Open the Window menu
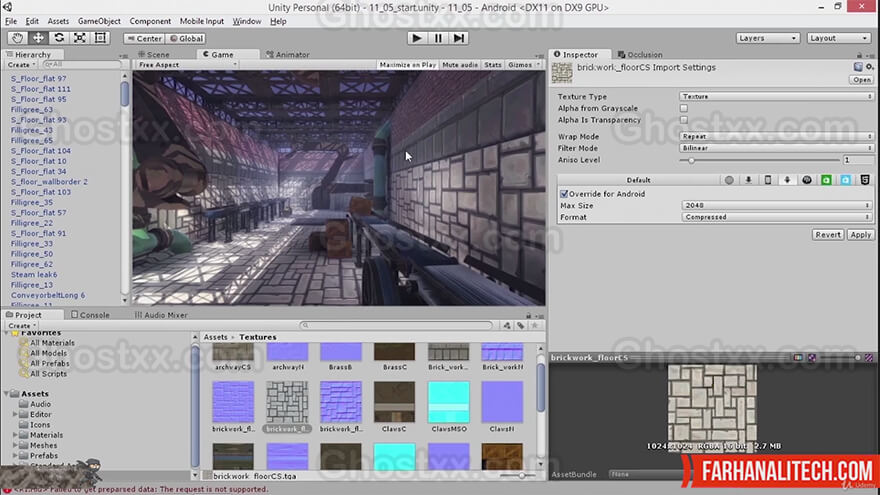The width and height of the screenshot is (880, 495). click(247, 21)
